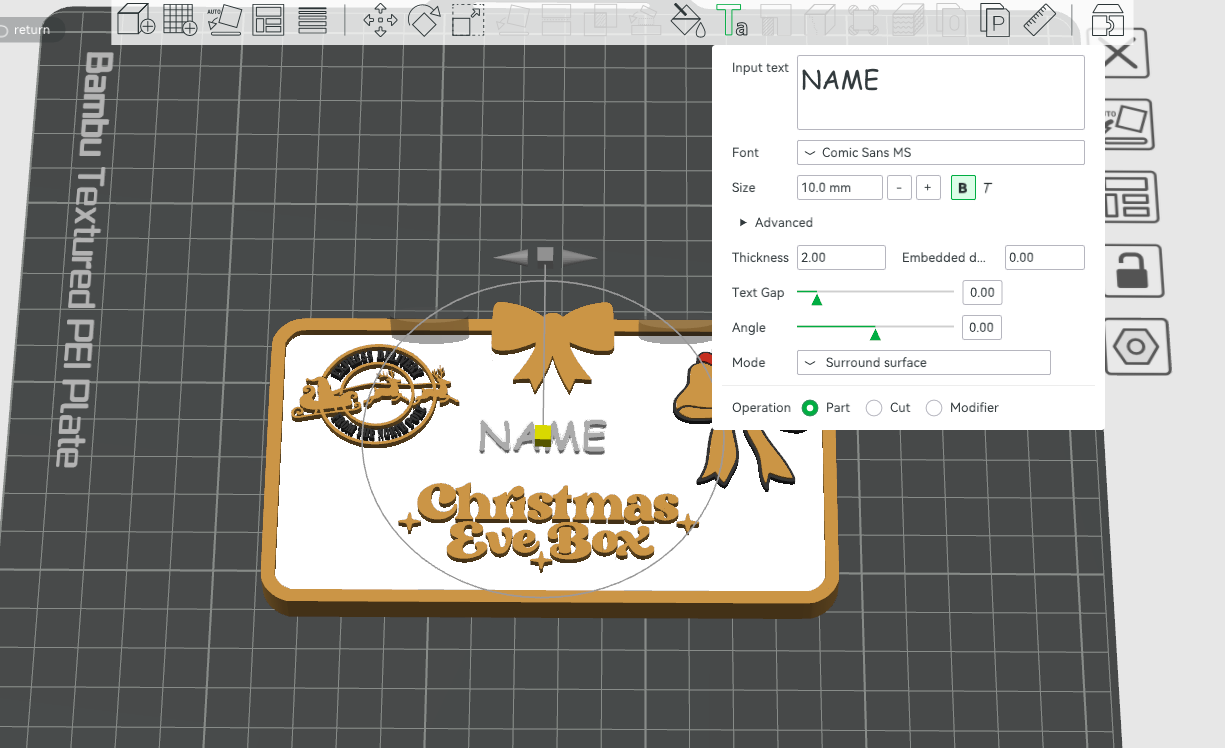Expand the Advanced section

click(776, 223)
